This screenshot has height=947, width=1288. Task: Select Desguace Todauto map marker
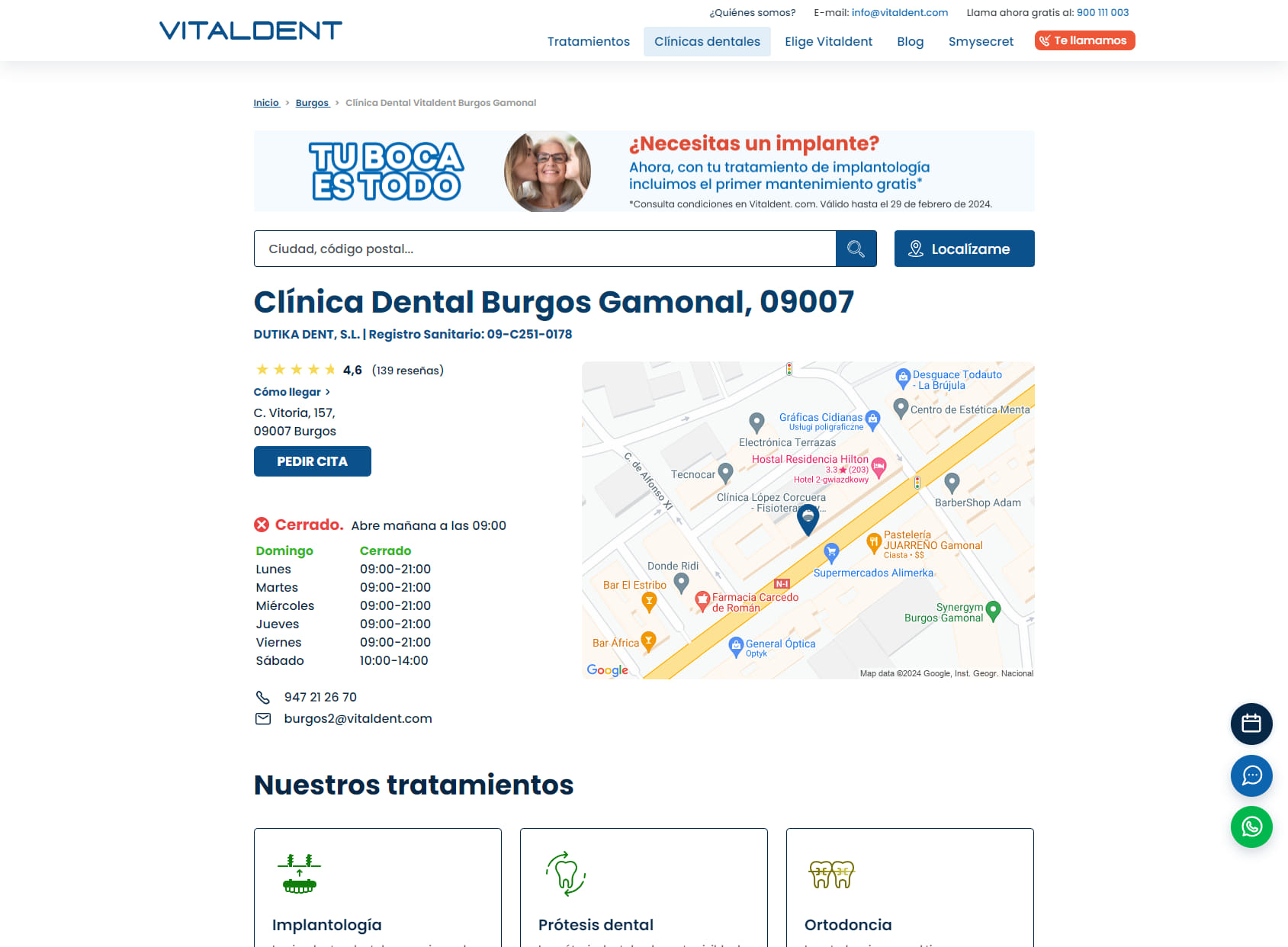pyautogui.click(x=903, y=378)
